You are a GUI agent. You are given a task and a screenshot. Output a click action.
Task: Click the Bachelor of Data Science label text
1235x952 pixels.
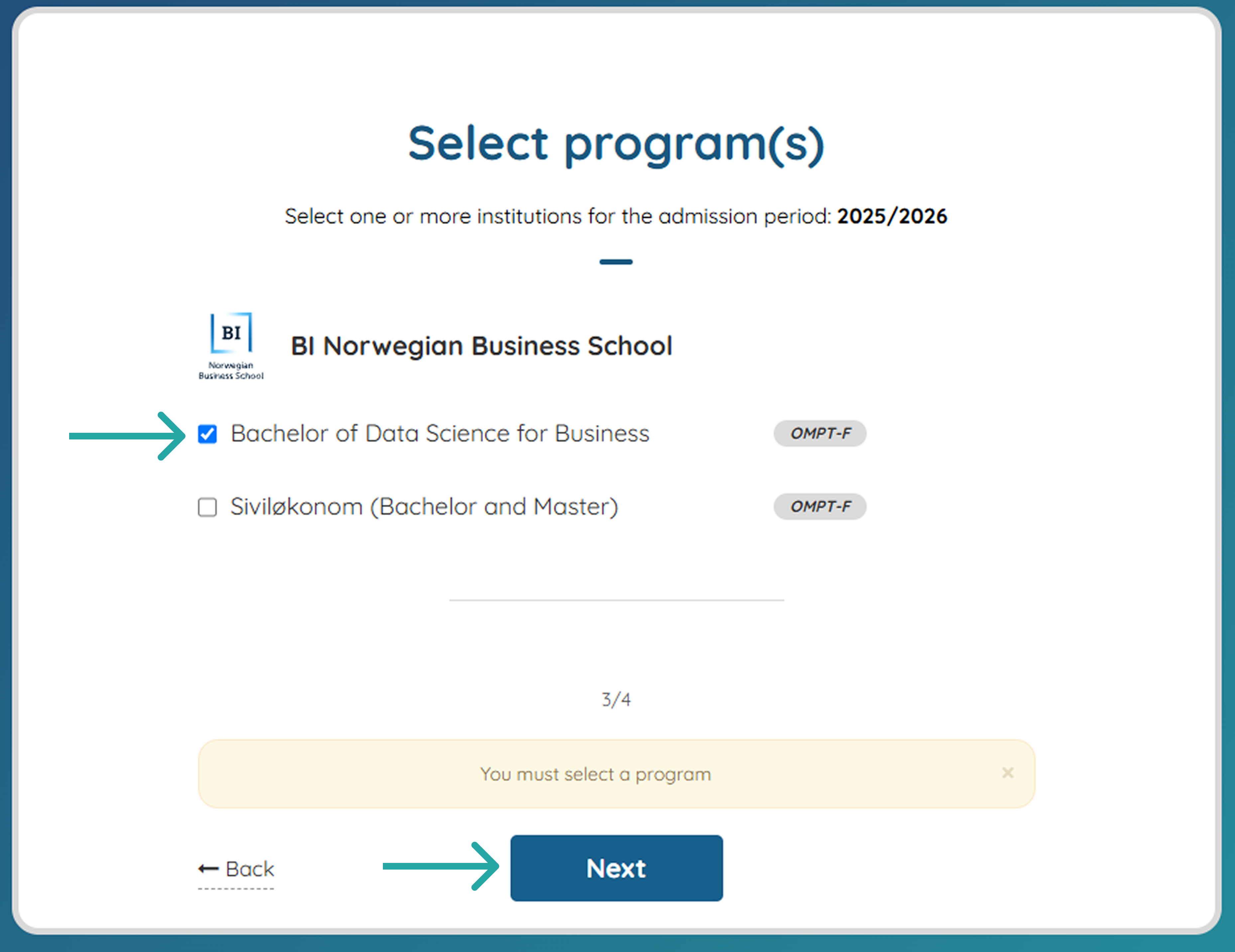(x=439, y=434)
